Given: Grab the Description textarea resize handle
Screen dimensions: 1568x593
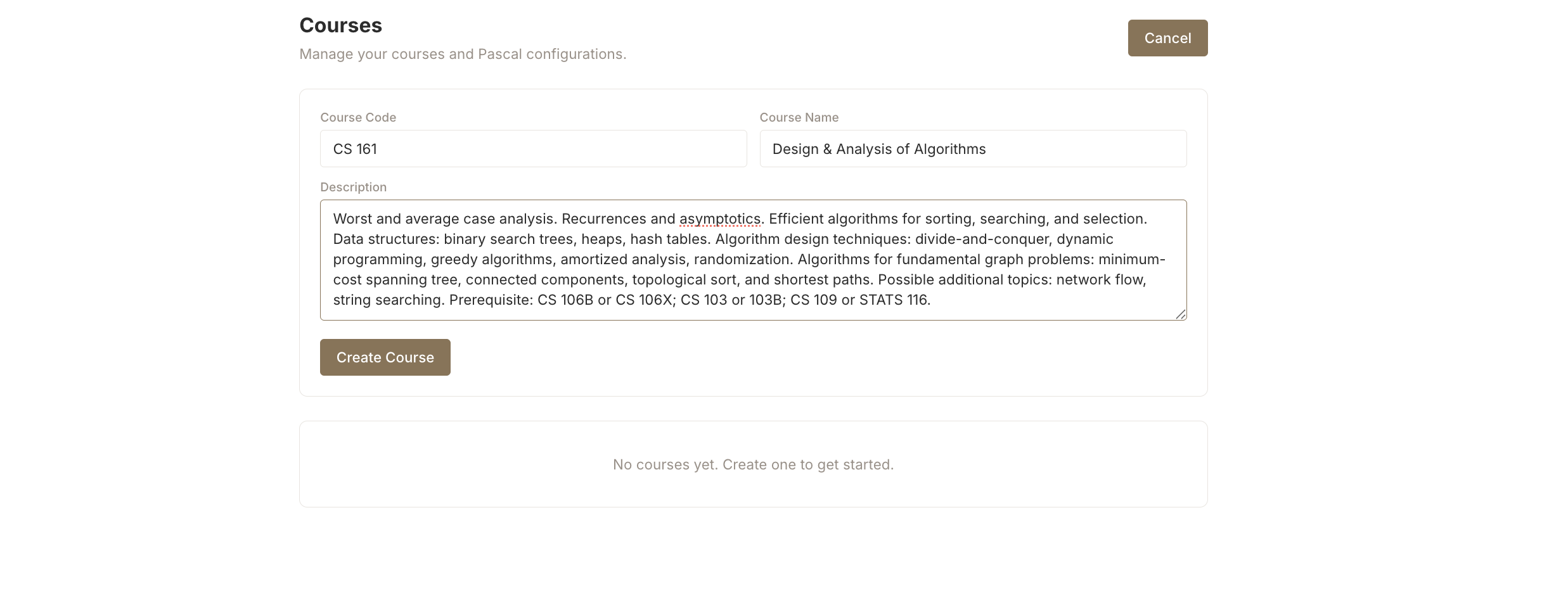Looking at the screenshot, I should tap(1180, 314).
